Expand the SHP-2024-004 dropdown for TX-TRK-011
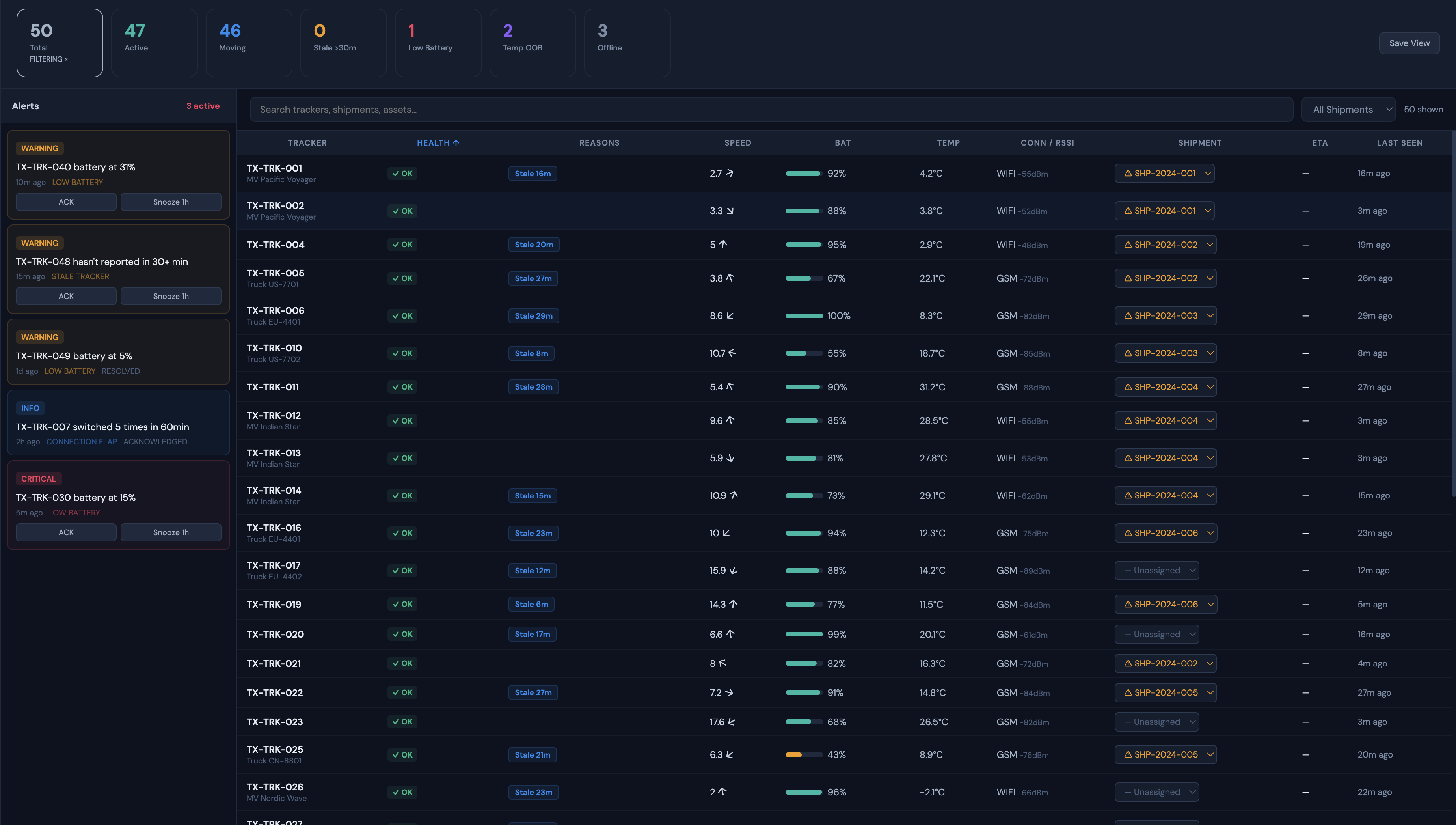This screenshot has width=1456, height=825. coord(1209,387)
